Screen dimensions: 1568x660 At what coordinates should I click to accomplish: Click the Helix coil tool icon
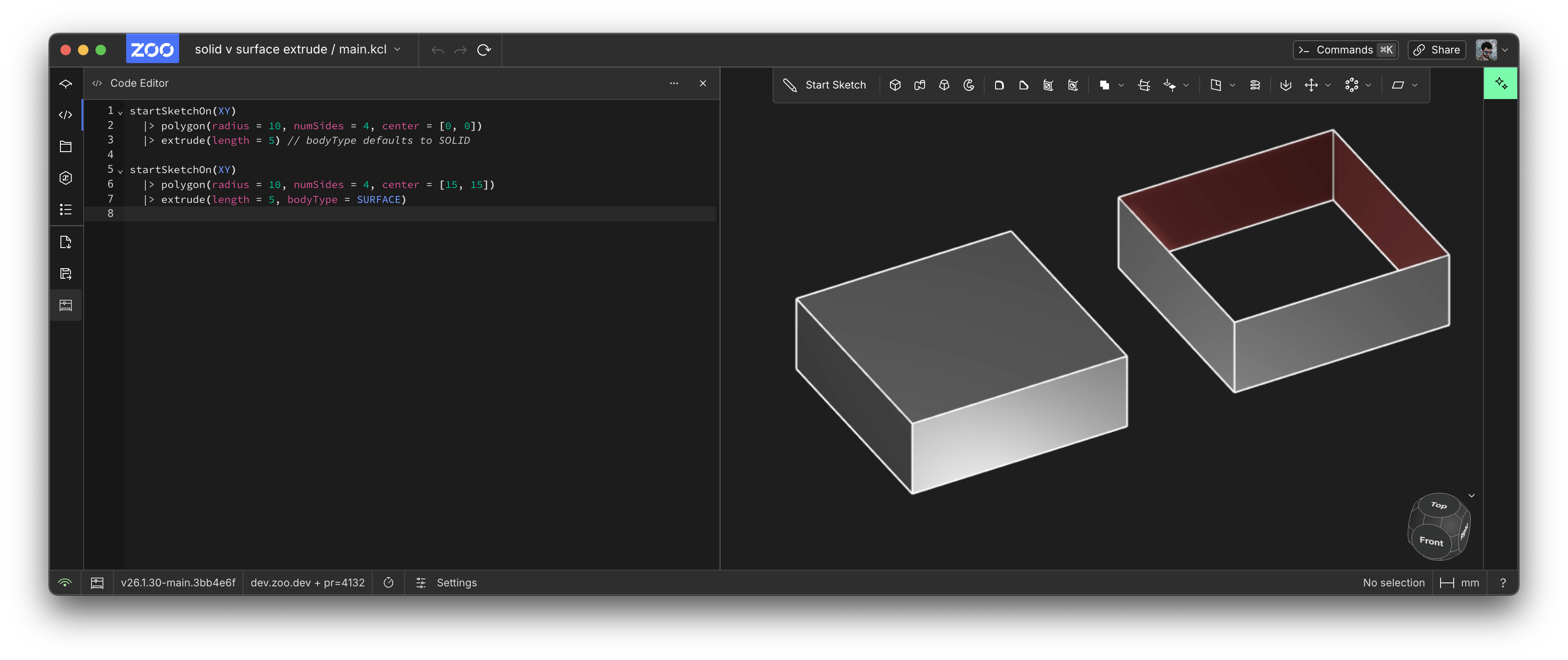coord(1254,85)
